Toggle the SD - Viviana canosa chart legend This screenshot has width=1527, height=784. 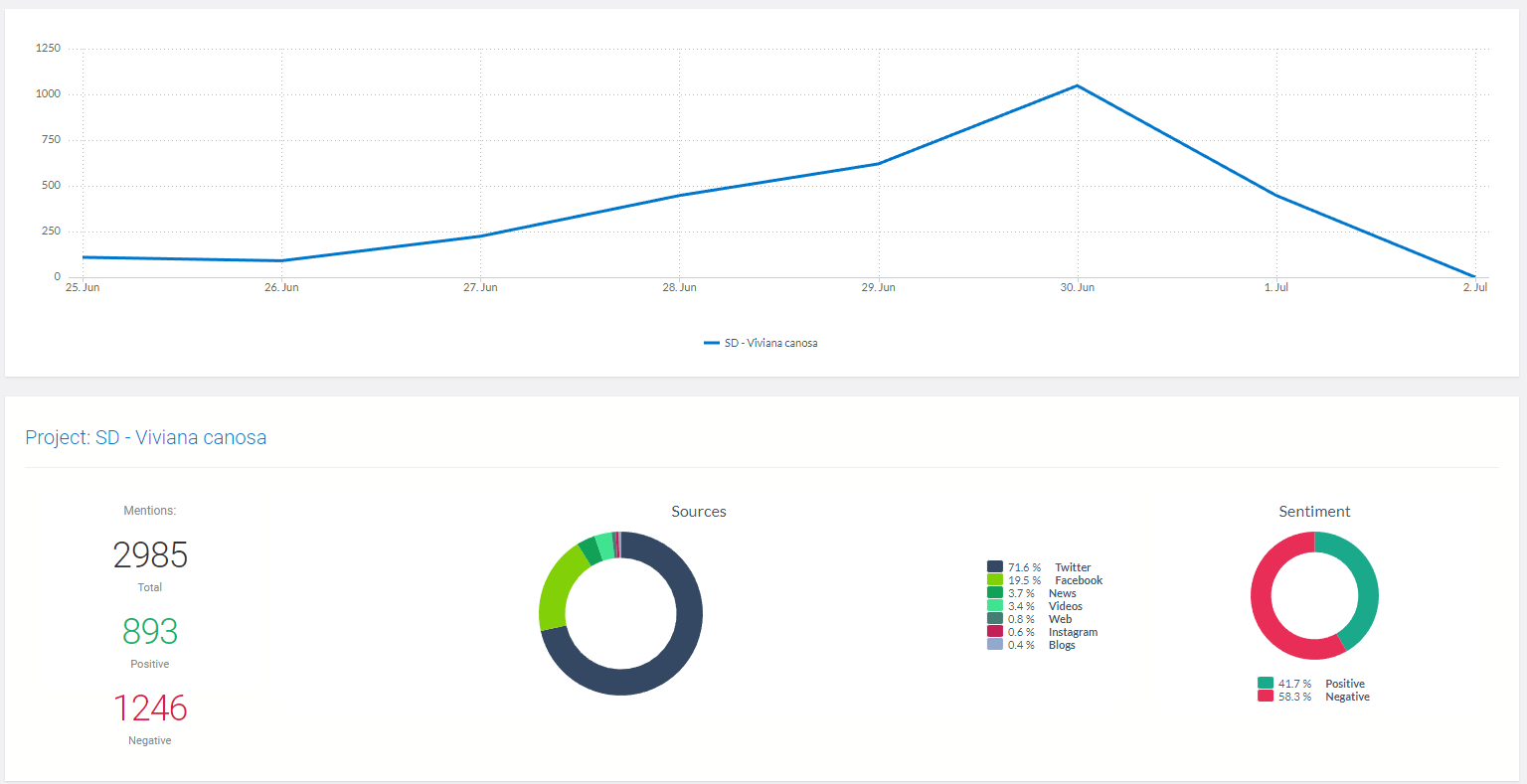761,343
